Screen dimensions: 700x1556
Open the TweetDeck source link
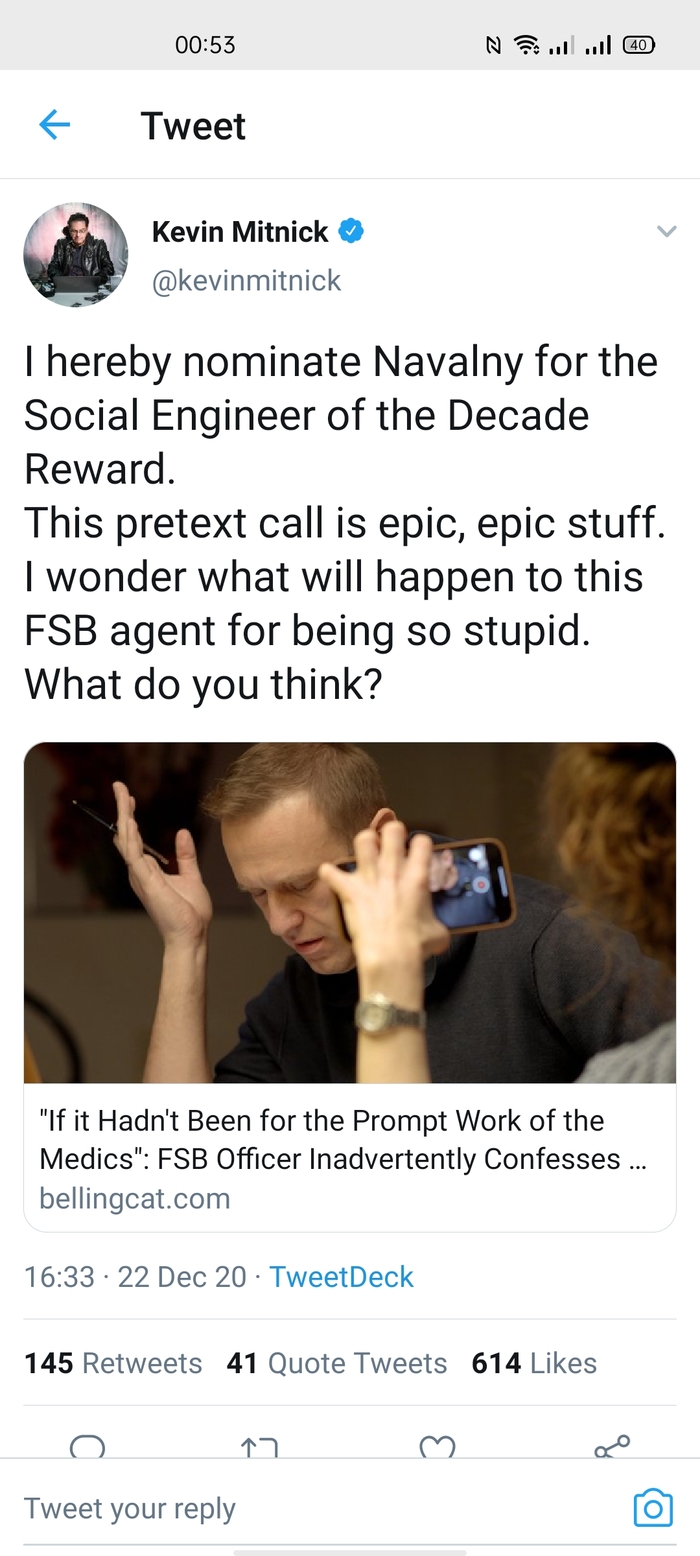(341, 1277)
